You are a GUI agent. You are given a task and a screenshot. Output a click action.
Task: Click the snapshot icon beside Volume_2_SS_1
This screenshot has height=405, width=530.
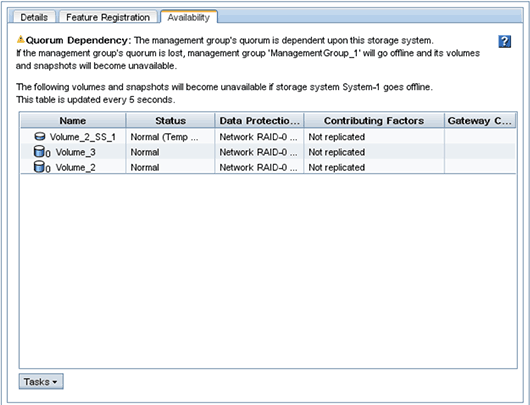[x=40, y=137]
